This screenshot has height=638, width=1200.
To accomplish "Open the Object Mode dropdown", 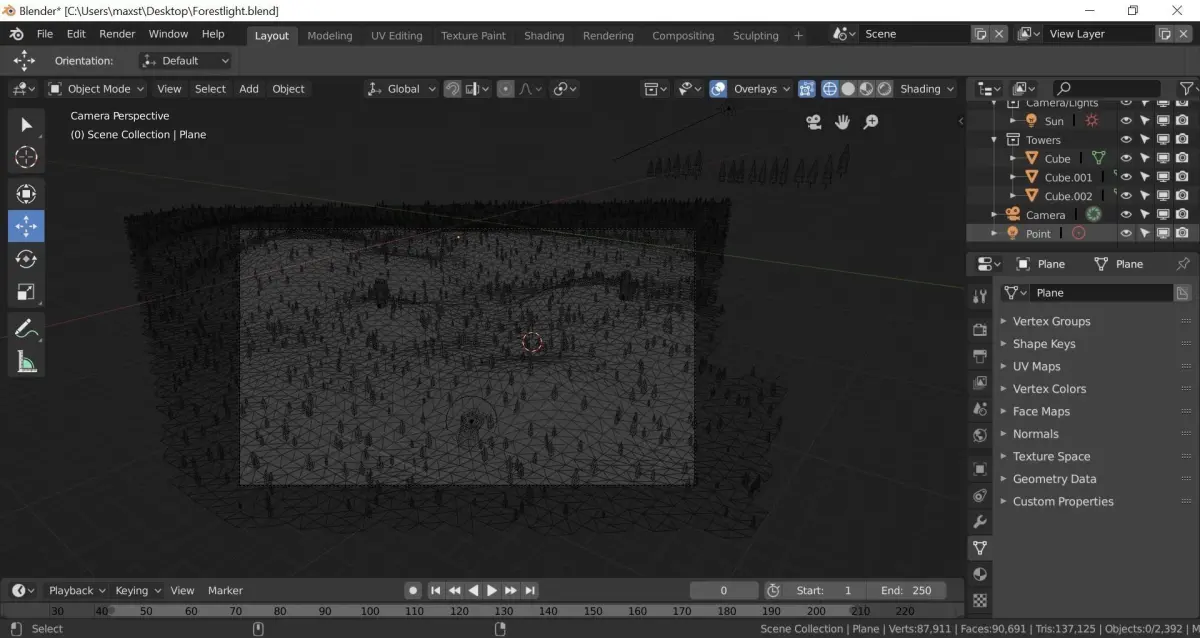I will tap(97, 89).
